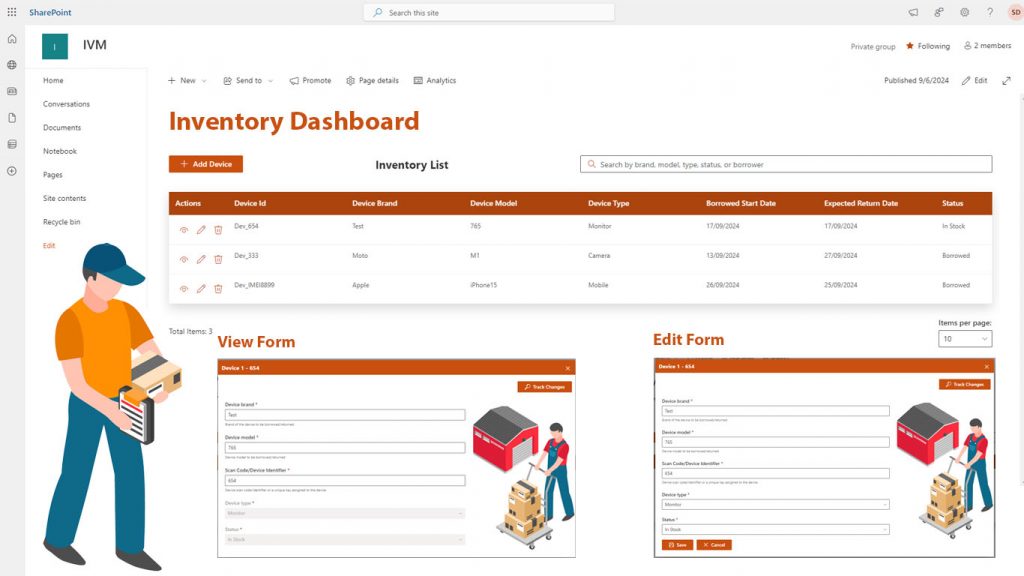Screen dimensions: 1024x576
Task: Edit Dev_333 using the pencil icon
Action: coord(201,258)
